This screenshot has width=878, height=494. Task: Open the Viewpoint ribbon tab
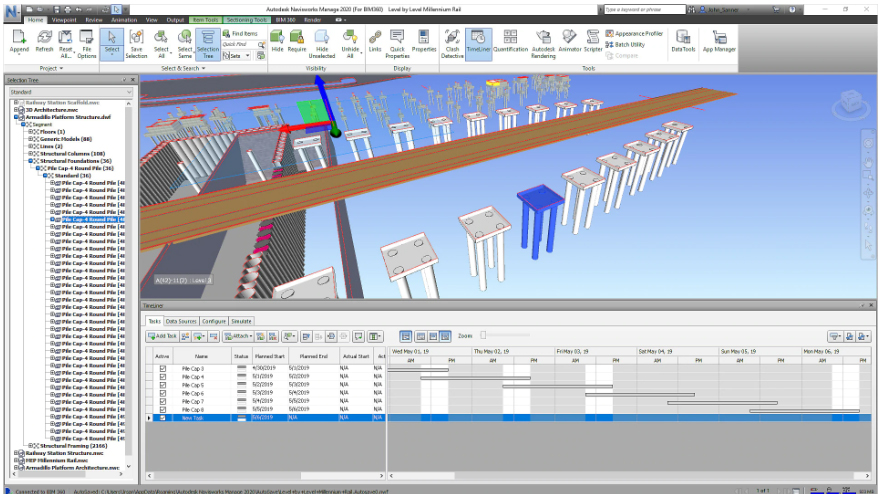pos(64,20)
